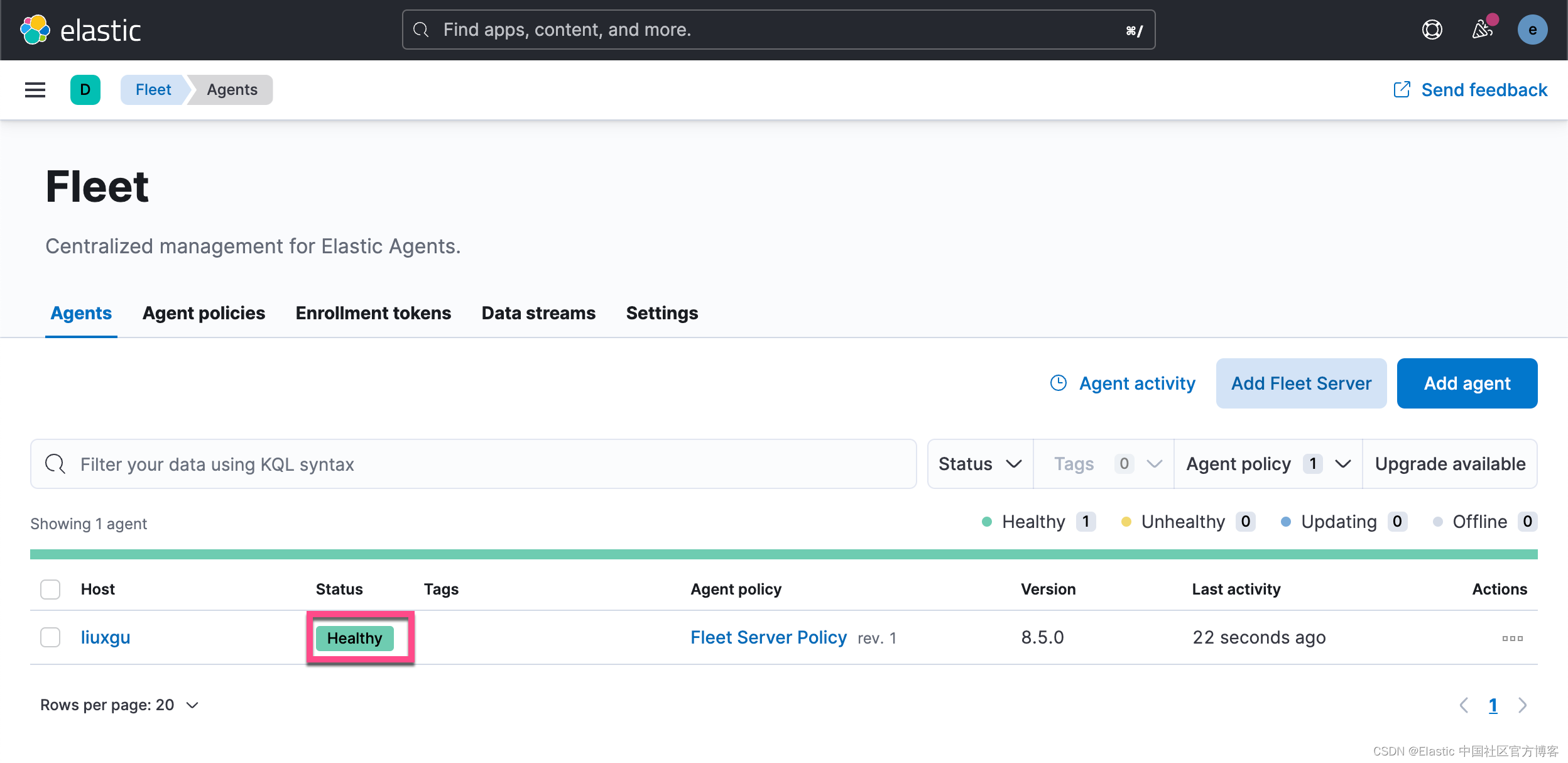Click the Healthy count indicator

tap(1038, 522)
